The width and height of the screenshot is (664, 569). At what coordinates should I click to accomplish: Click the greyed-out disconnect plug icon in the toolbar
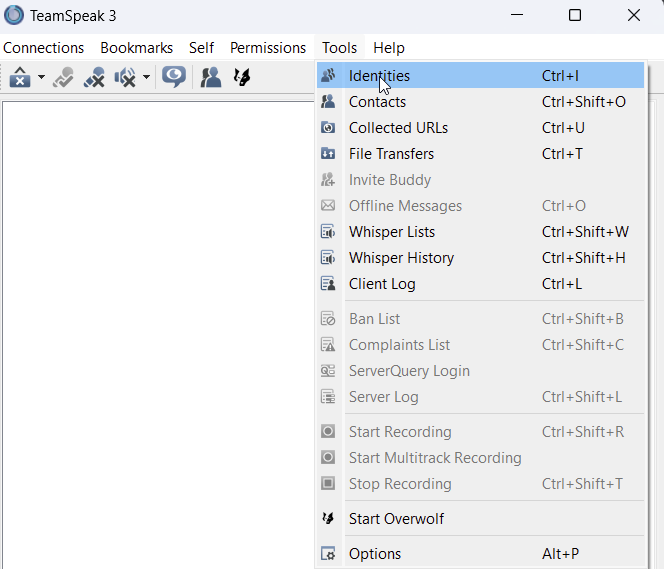pos(64,77)
